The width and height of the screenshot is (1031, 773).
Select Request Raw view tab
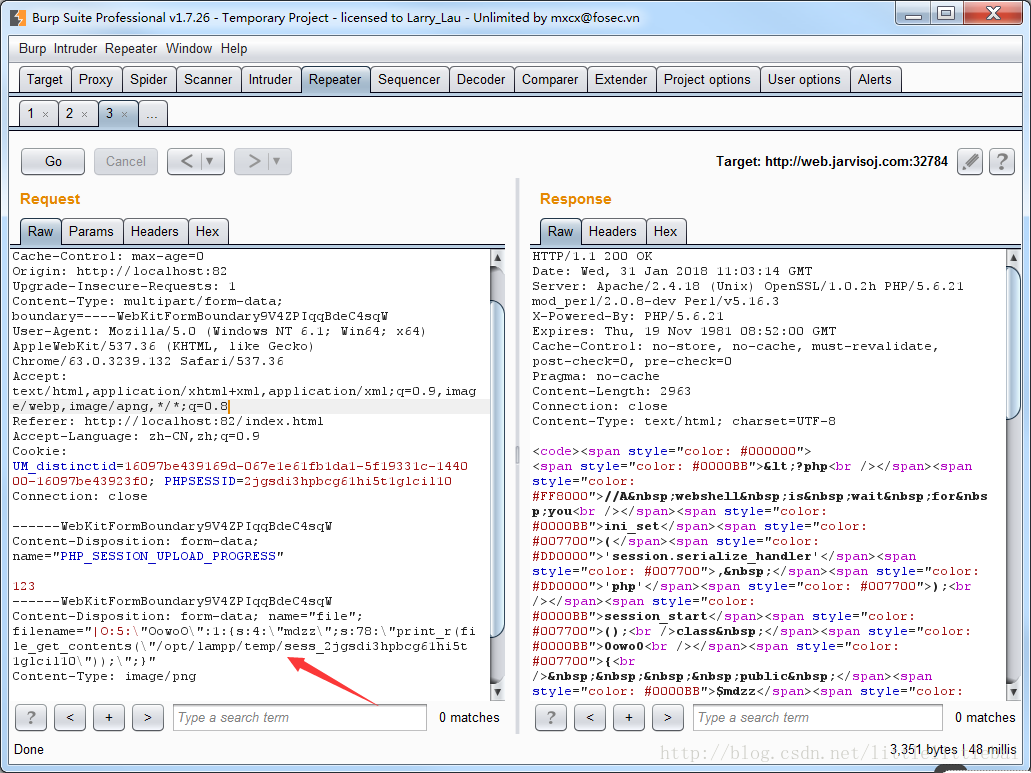41,231
